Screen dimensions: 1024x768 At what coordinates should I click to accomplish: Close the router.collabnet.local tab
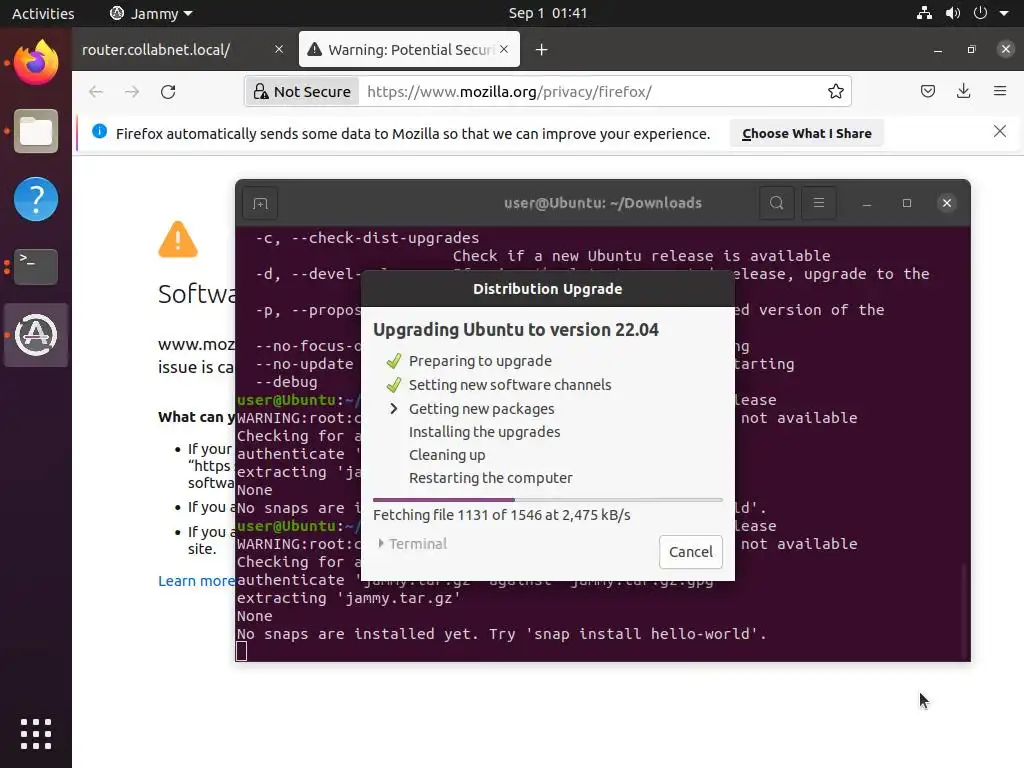279,50
